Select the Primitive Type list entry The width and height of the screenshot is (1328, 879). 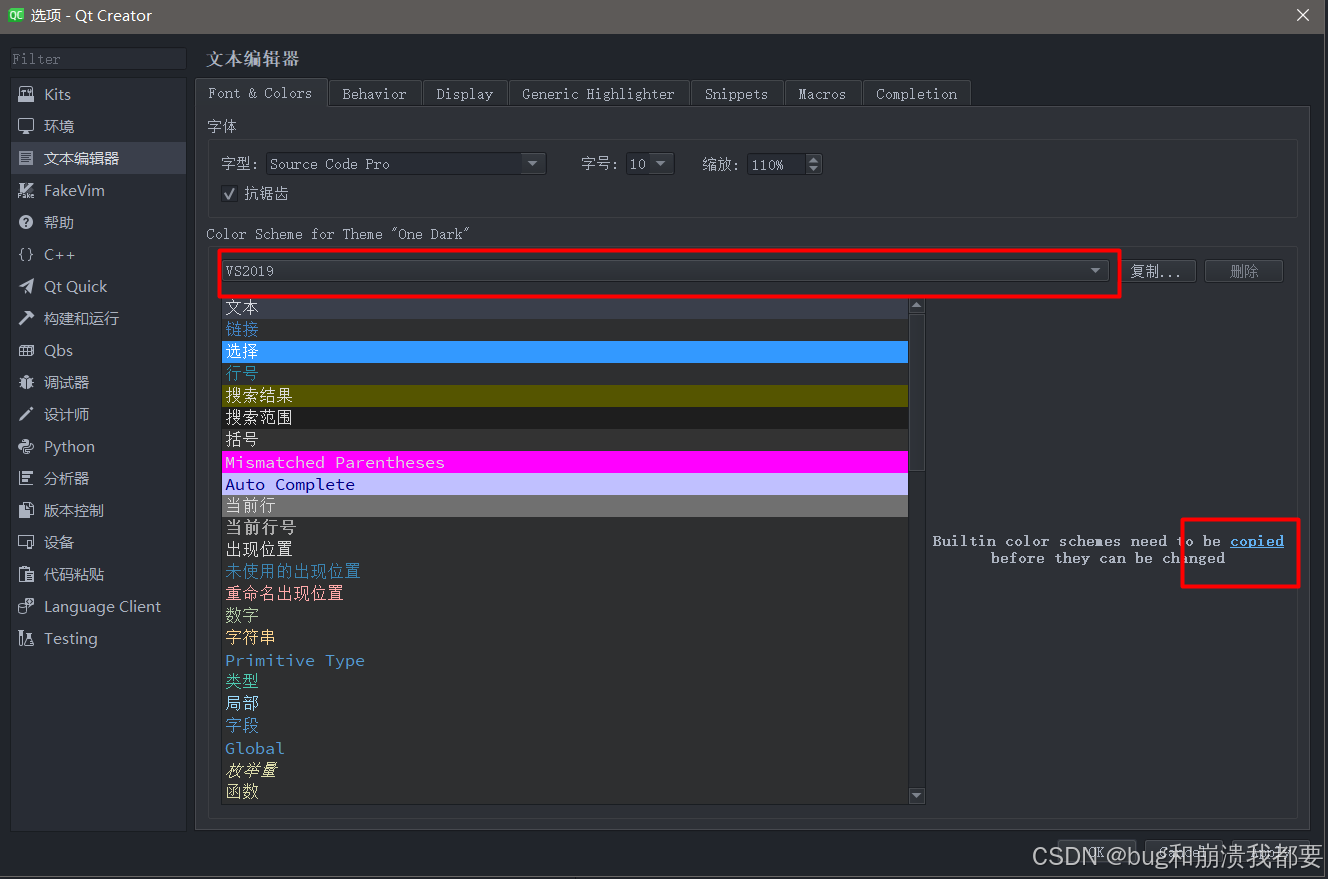pyautogui.click(x=565, y=660)
